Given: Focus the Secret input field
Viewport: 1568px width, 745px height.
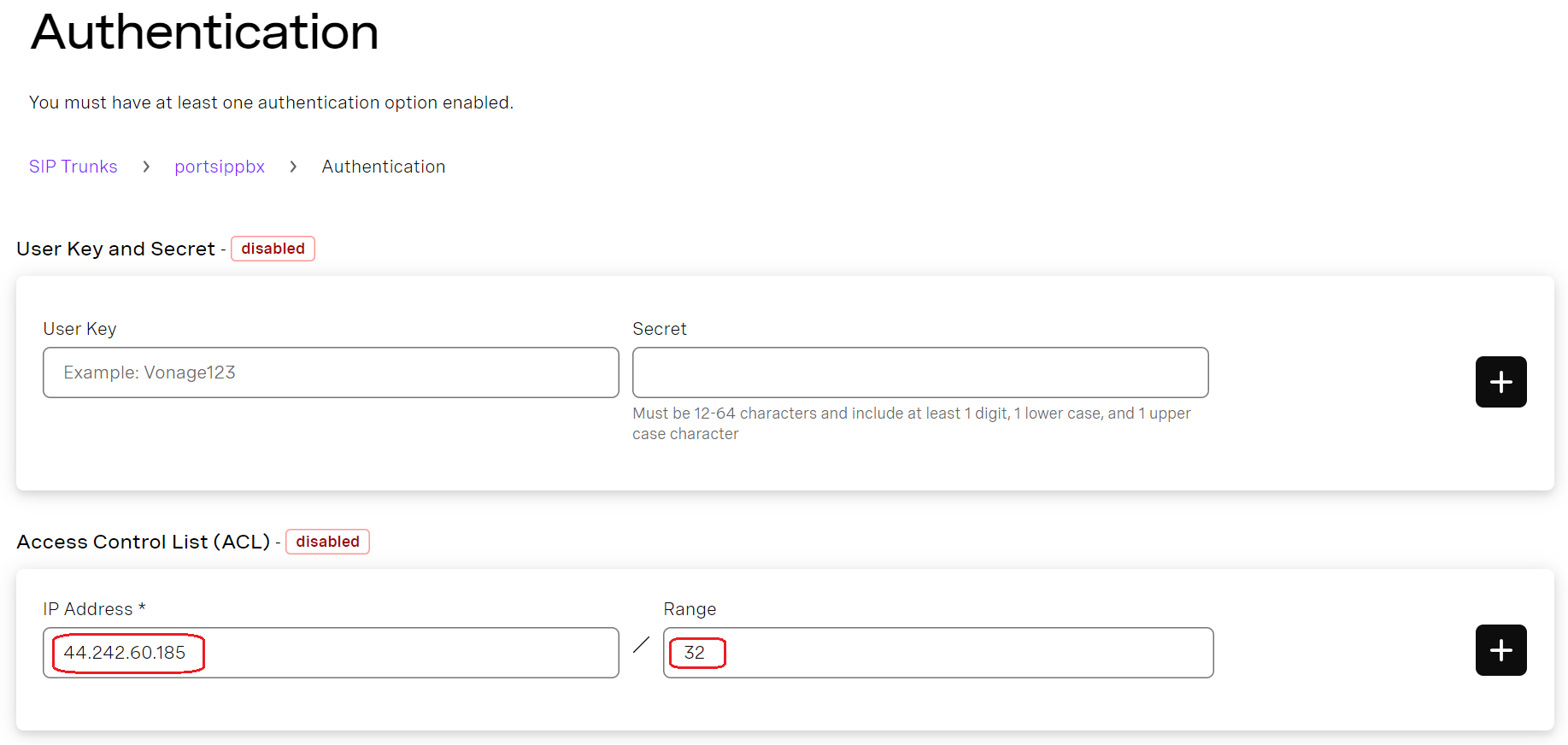Looking at the screenshot, I should pos(919,372).
